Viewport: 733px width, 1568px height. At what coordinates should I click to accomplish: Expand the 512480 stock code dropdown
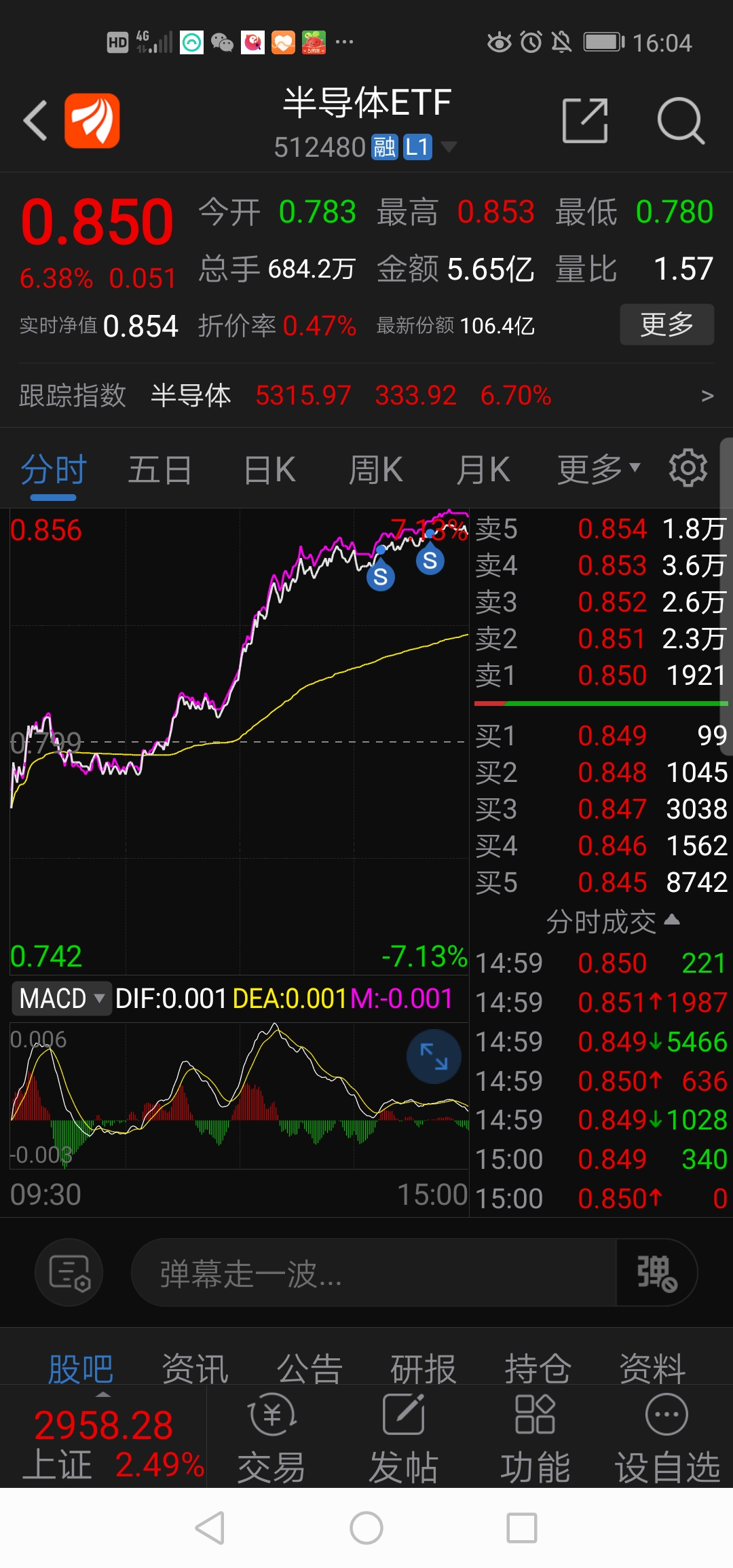click(x=449, y=147)
